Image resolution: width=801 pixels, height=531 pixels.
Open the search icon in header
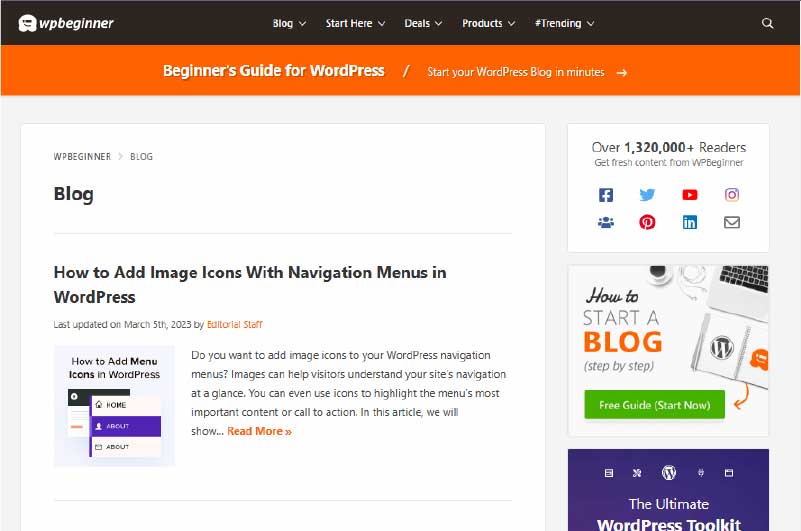click(767, 23)
